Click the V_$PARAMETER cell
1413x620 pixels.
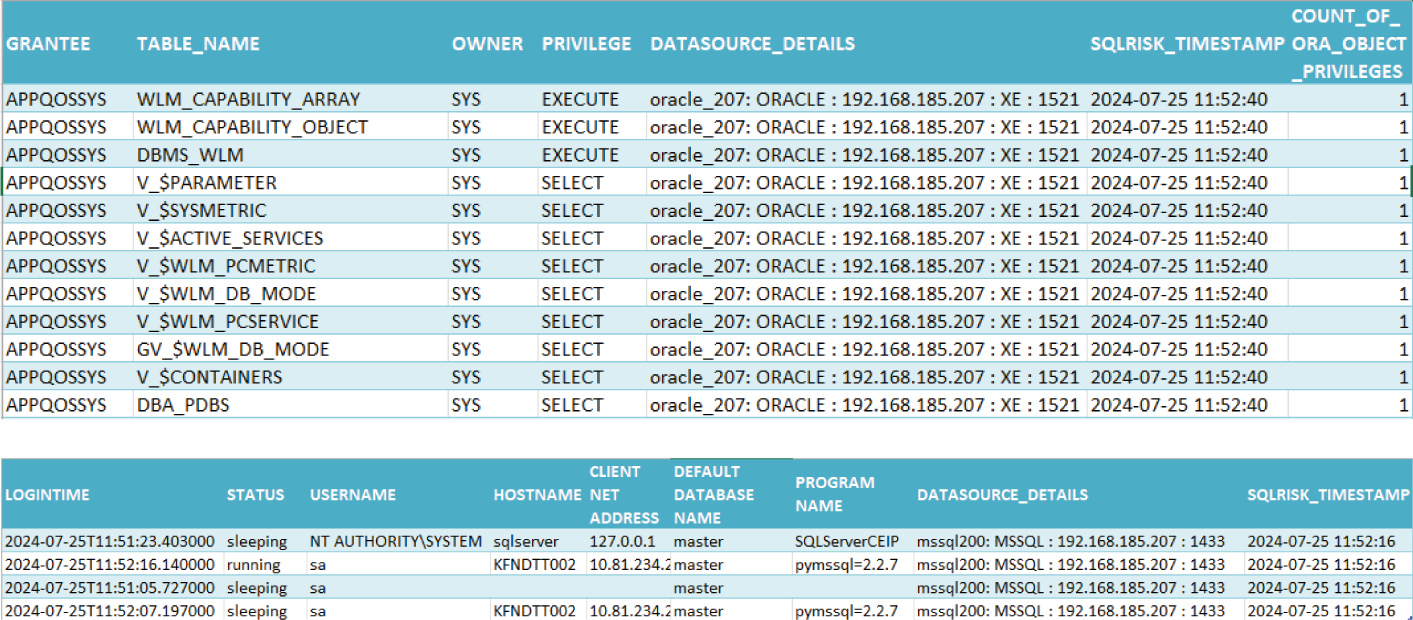click(207, 183)
